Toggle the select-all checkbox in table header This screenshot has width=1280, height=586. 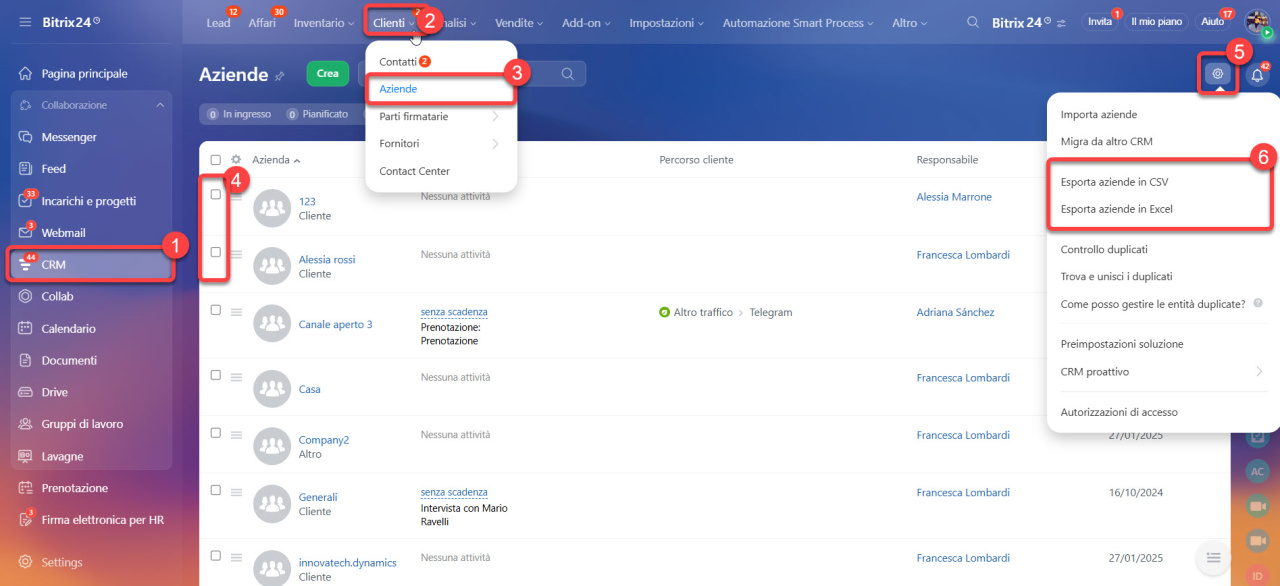[215, 160]
